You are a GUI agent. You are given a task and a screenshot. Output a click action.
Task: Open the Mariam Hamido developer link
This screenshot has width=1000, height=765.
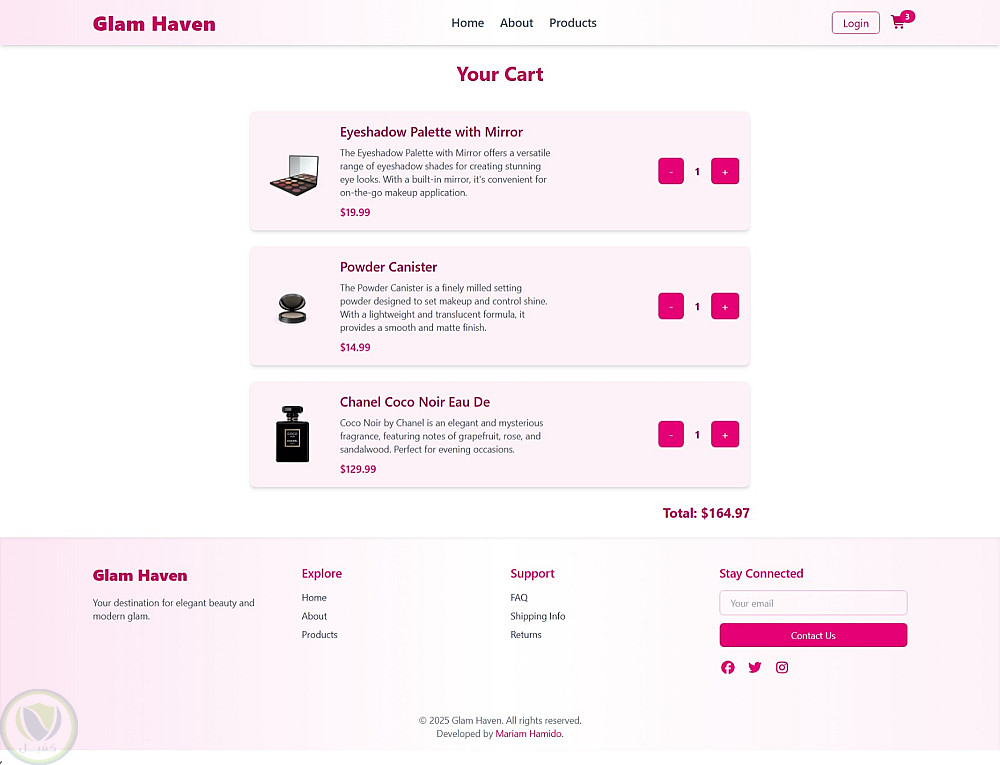pyautogui.click(x=528, y=734)
